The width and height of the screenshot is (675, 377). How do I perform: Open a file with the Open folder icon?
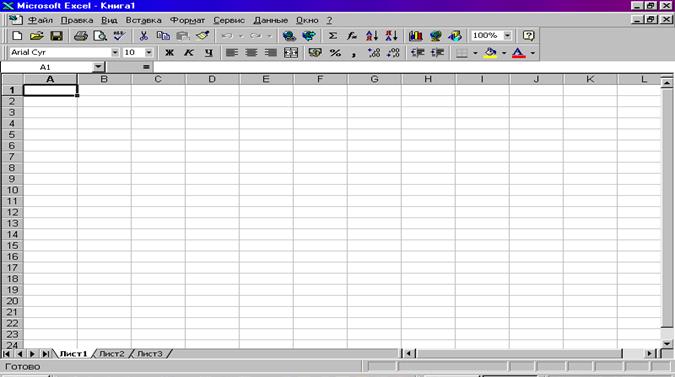(37, 36)
